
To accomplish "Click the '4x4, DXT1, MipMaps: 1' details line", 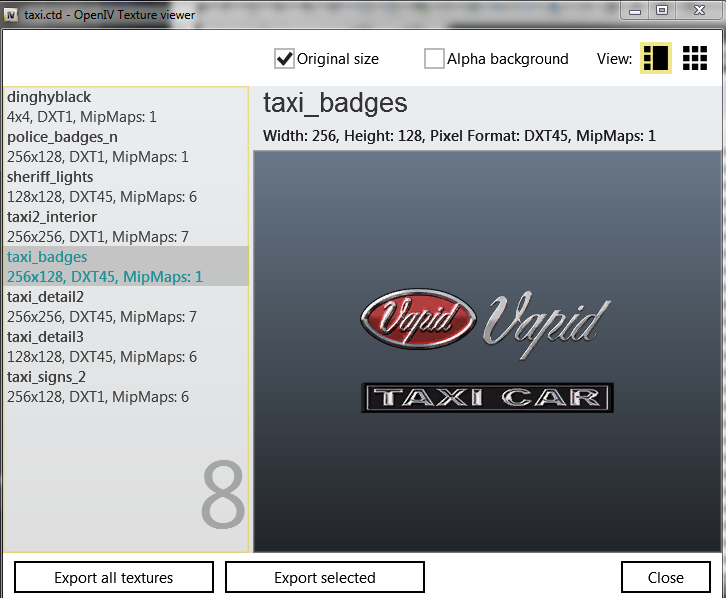I will pyautogui.click(x=81, y=117).
